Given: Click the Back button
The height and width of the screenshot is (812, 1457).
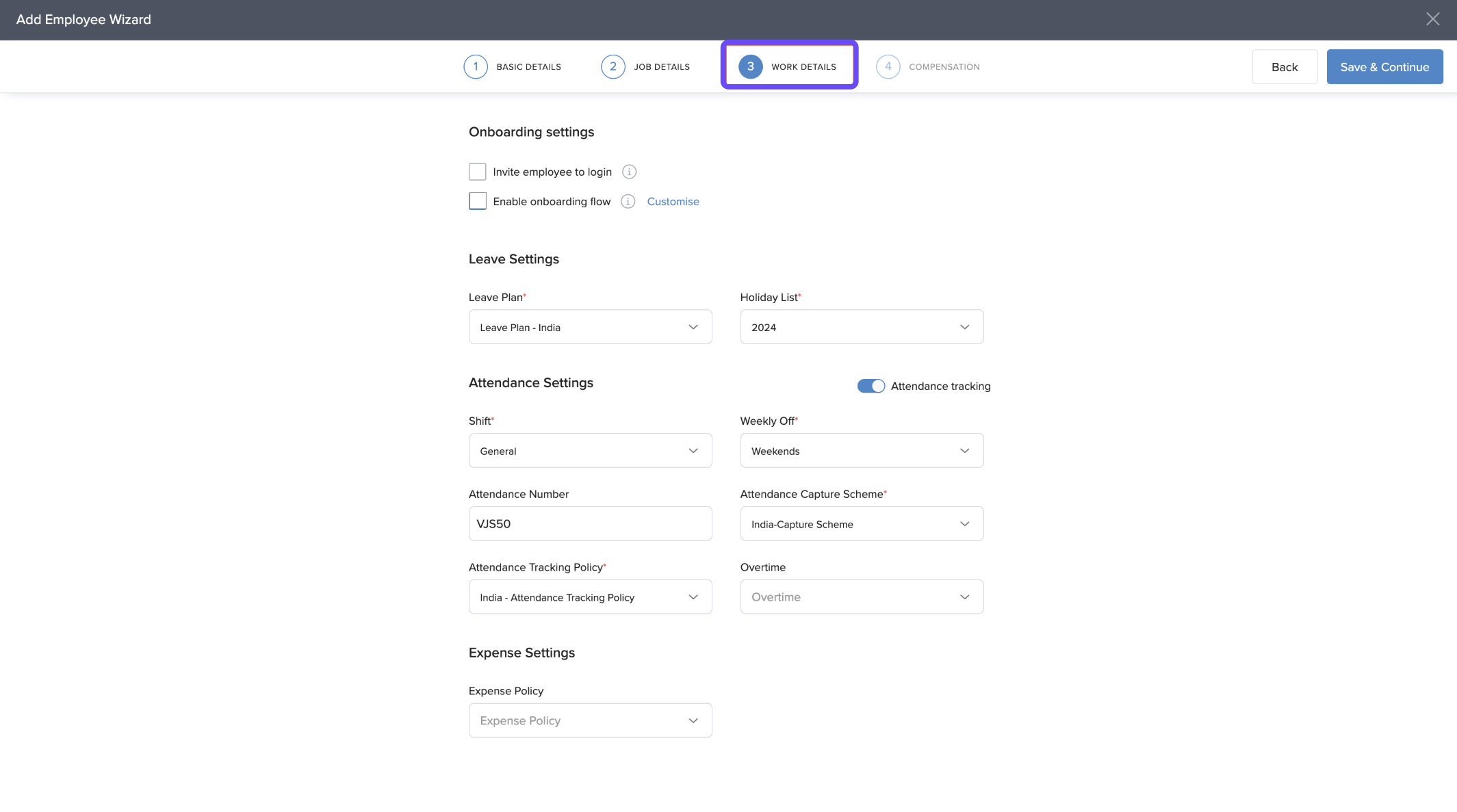Looking at the screenshot, I should [1284, 67].
